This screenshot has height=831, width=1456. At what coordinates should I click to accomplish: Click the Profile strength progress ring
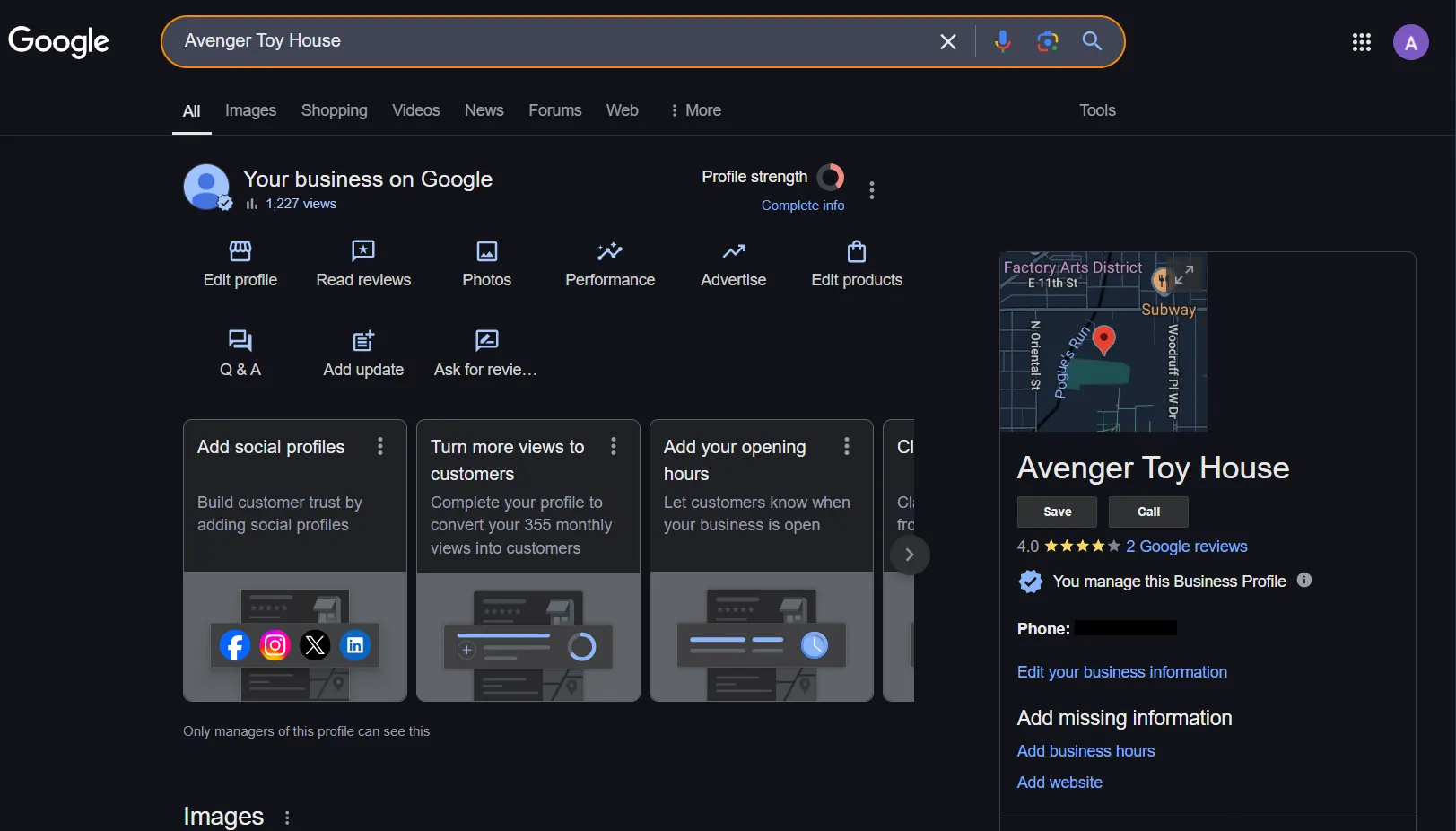tap(831, 177)
